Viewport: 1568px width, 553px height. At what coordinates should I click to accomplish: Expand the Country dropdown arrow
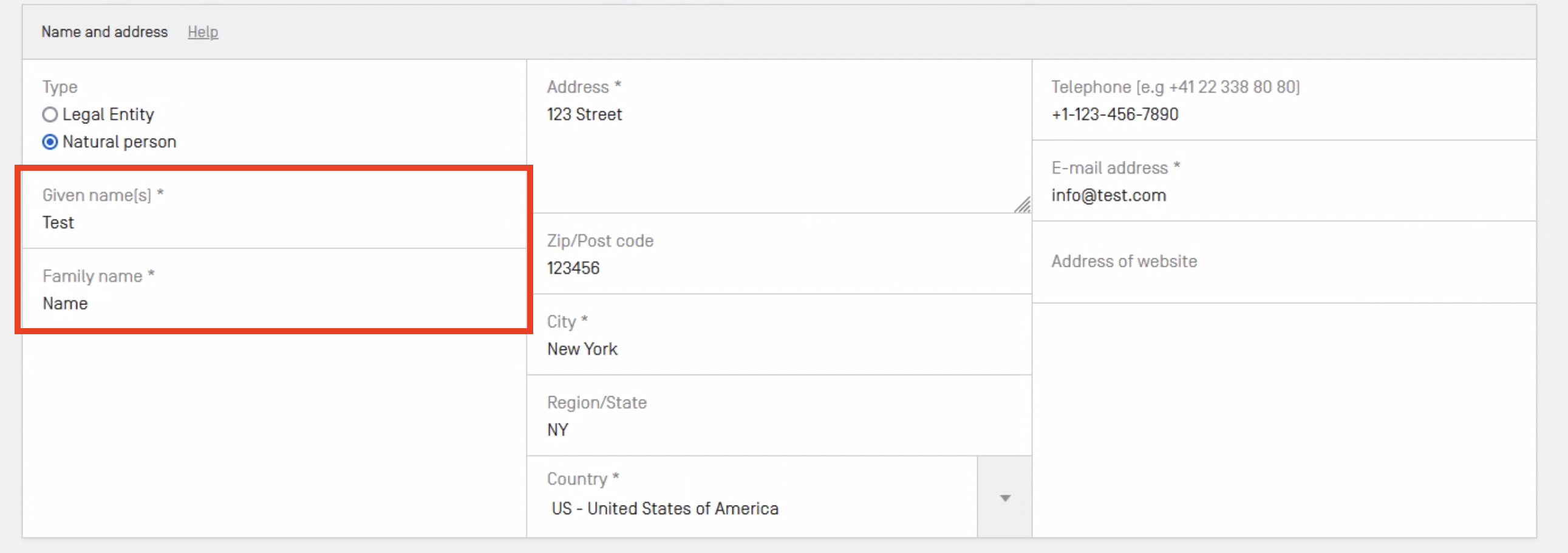point(1005,498)
